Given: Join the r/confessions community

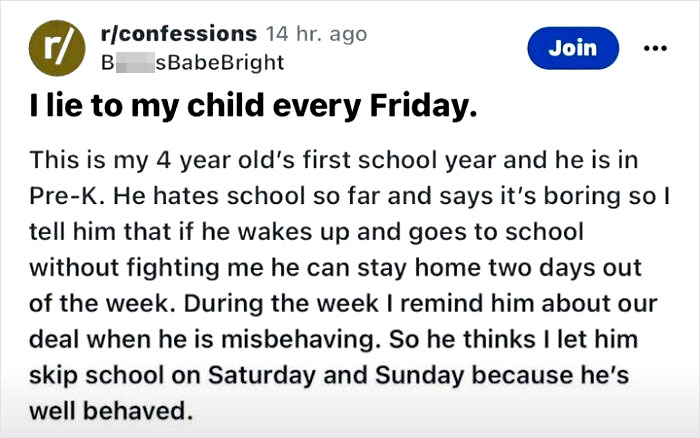Looking at the screenshot, I should tap(573, 48).
